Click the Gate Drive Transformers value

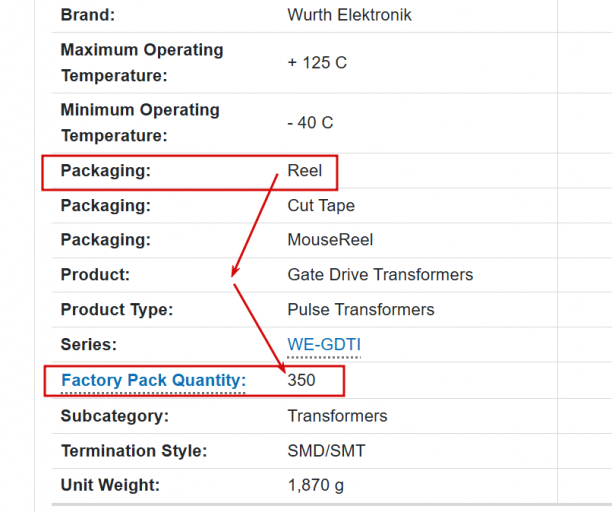pyautogui.click(x=380, y=274)
